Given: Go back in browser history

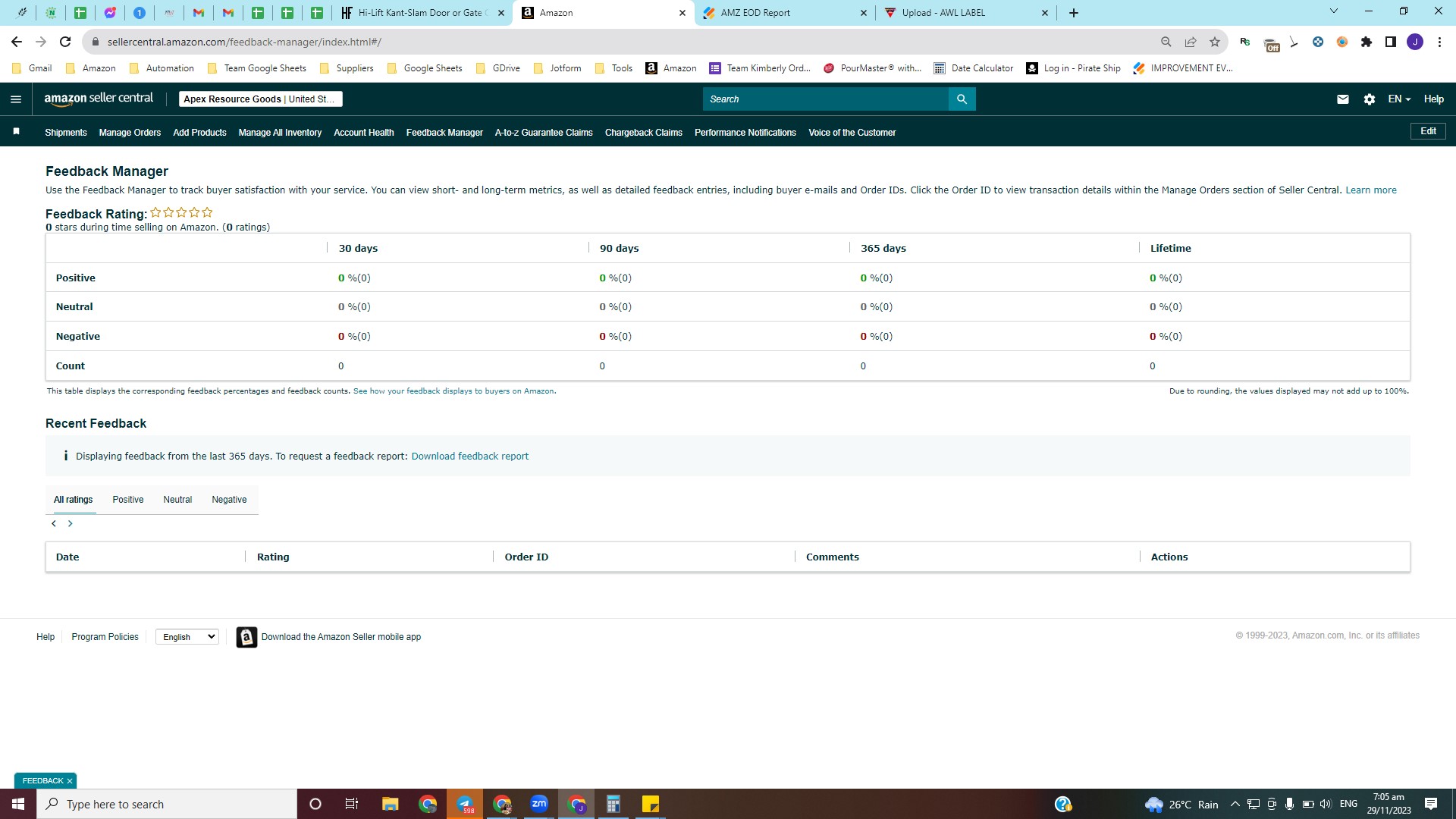Looking at the screenshot, I should tap(17, 42).
